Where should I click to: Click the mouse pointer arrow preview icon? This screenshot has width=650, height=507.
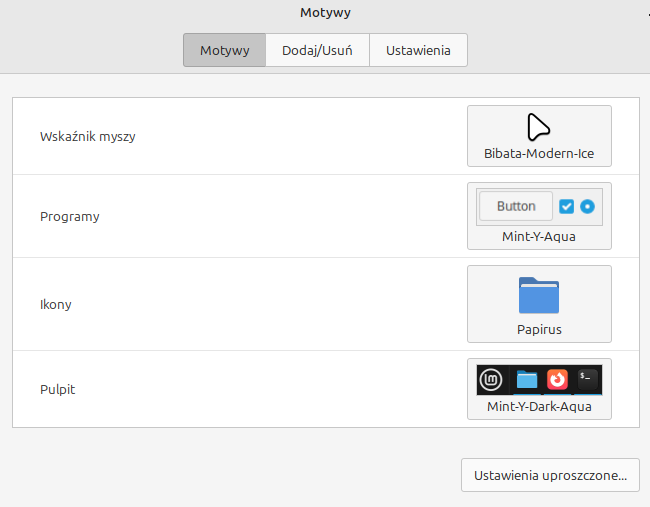point(538,126)
